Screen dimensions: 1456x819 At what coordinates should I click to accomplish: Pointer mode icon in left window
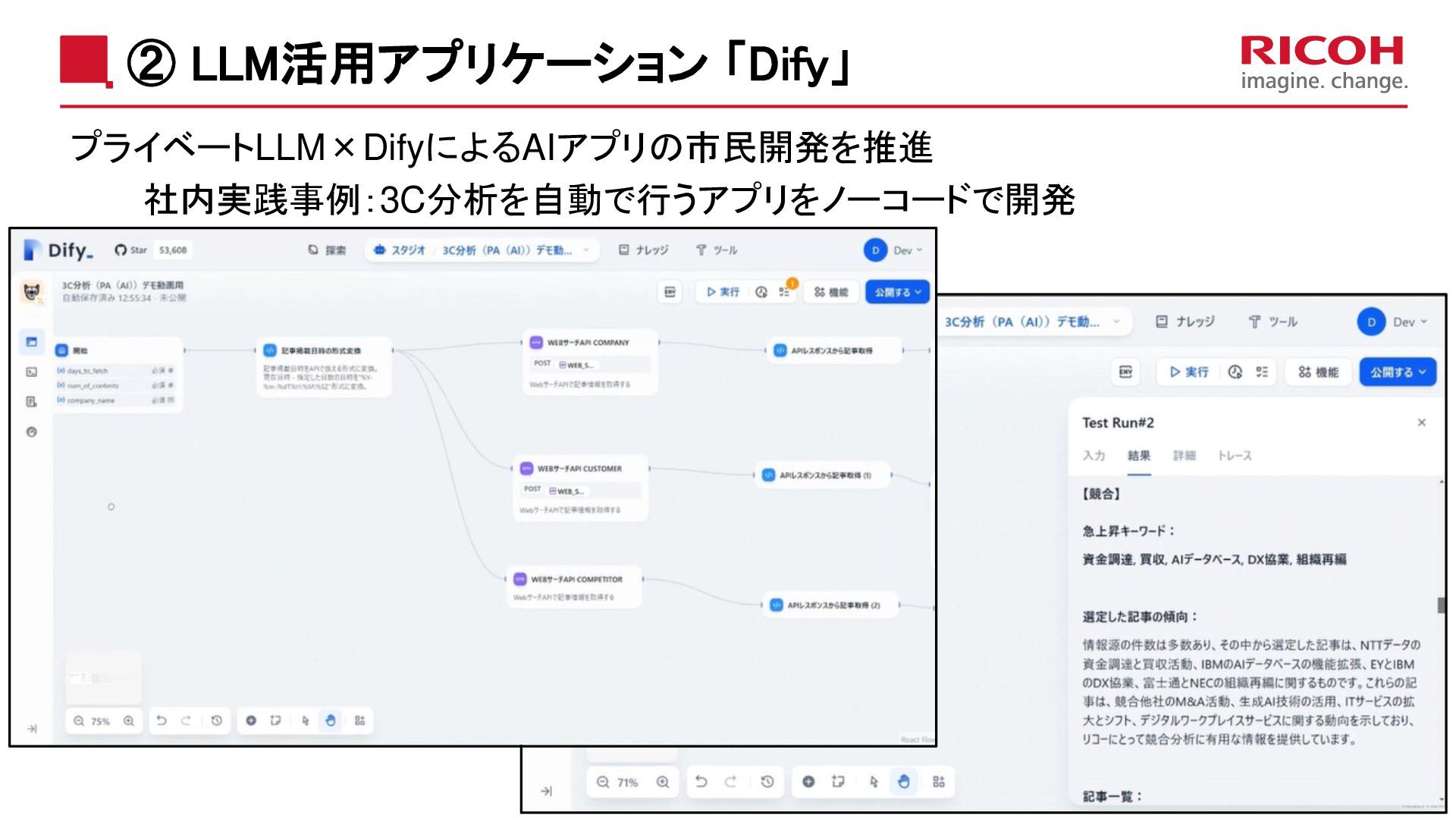(305, 720)
